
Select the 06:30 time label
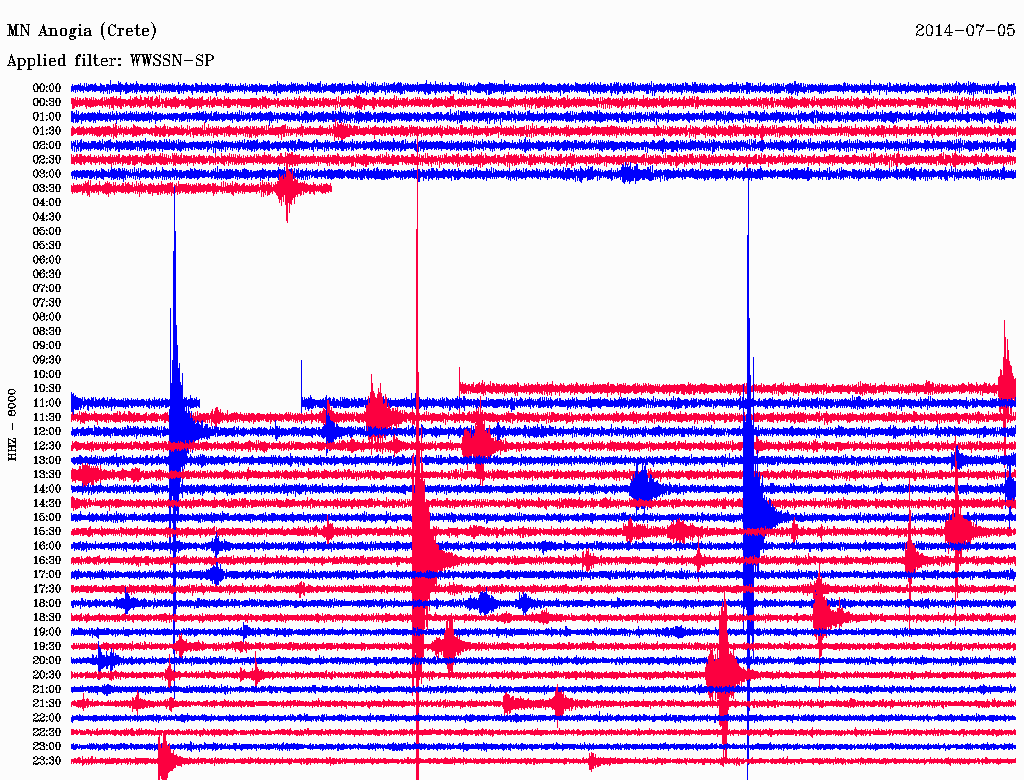pos(46,274)
